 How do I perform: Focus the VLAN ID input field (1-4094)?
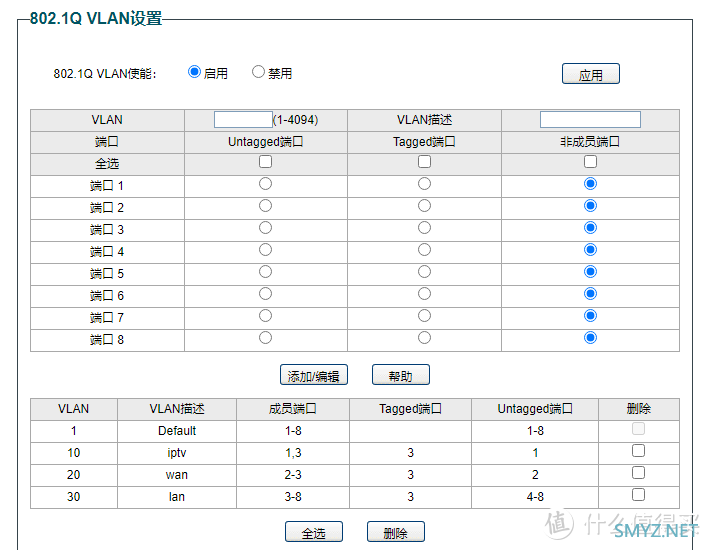pos(243,120)
